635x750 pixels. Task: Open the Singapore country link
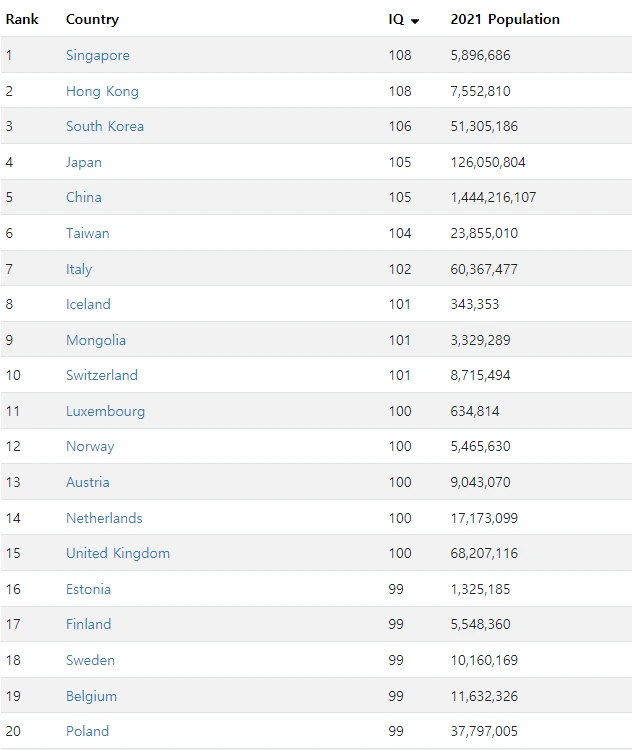[x=98, y=55]
